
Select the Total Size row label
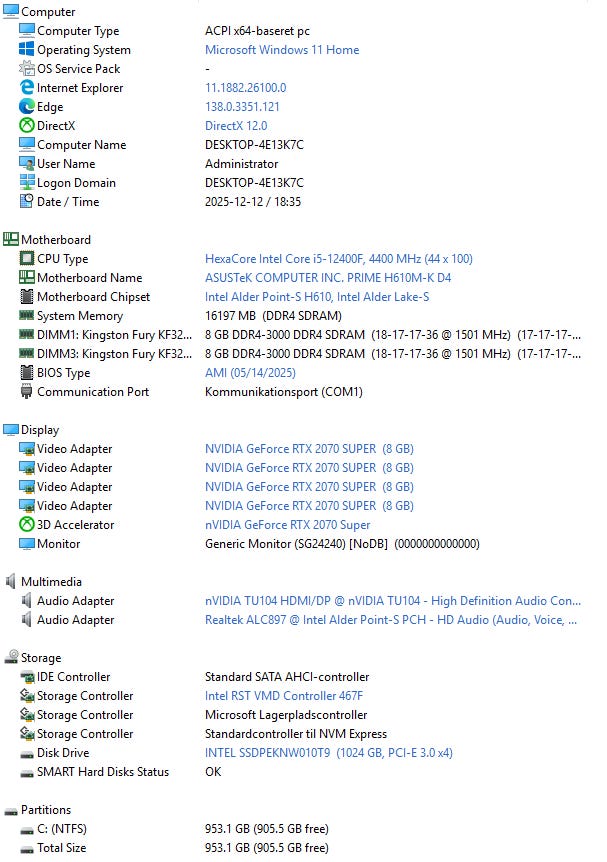pyautogui.click(x=62, y=848)
